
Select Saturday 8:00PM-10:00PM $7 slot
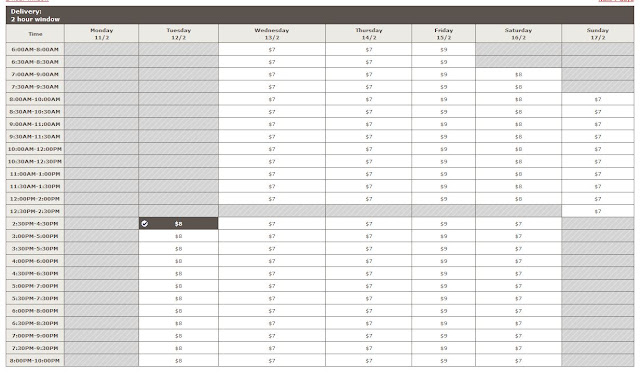pyautogui.click(x=518, y=361)
